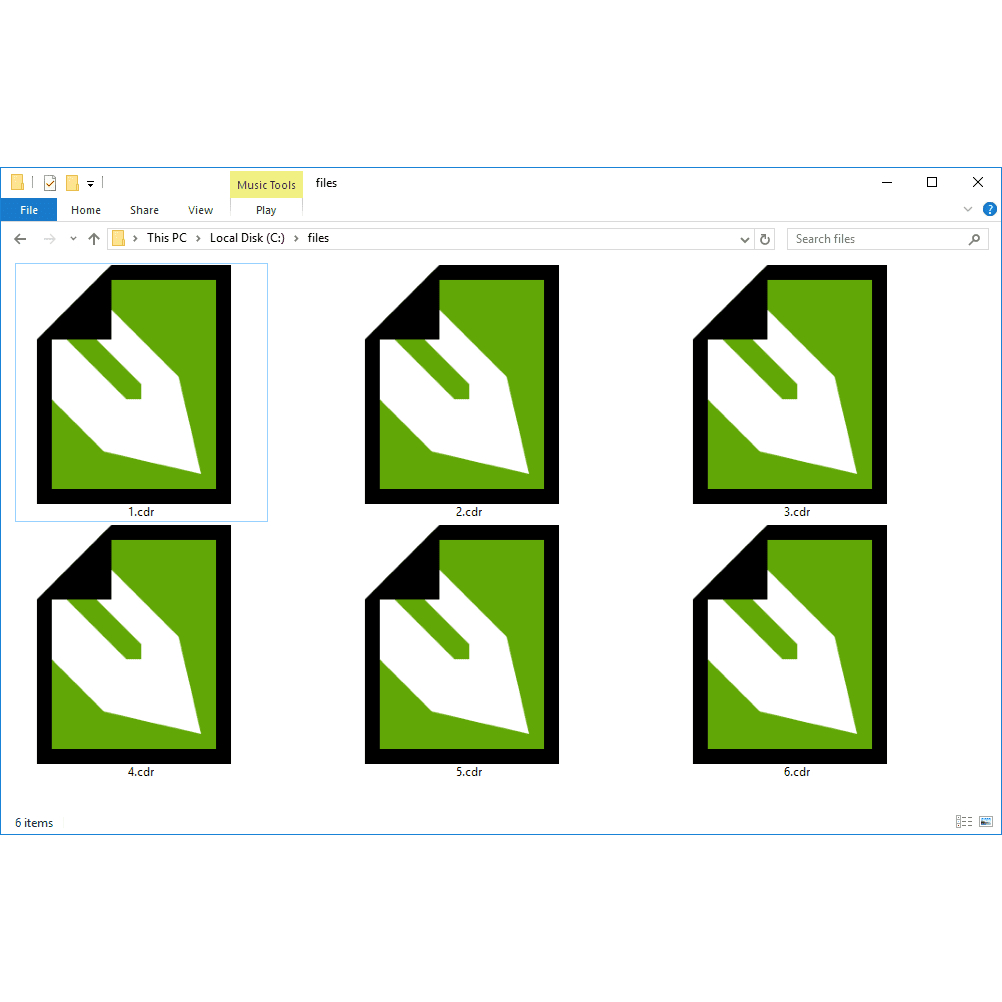Image resolution: width=1002 pixels, height=1002 pixels.
Task: Navigate to Local Disk (C:) breadcrumb
Action: pyautogui.click(x=247, y=238)
